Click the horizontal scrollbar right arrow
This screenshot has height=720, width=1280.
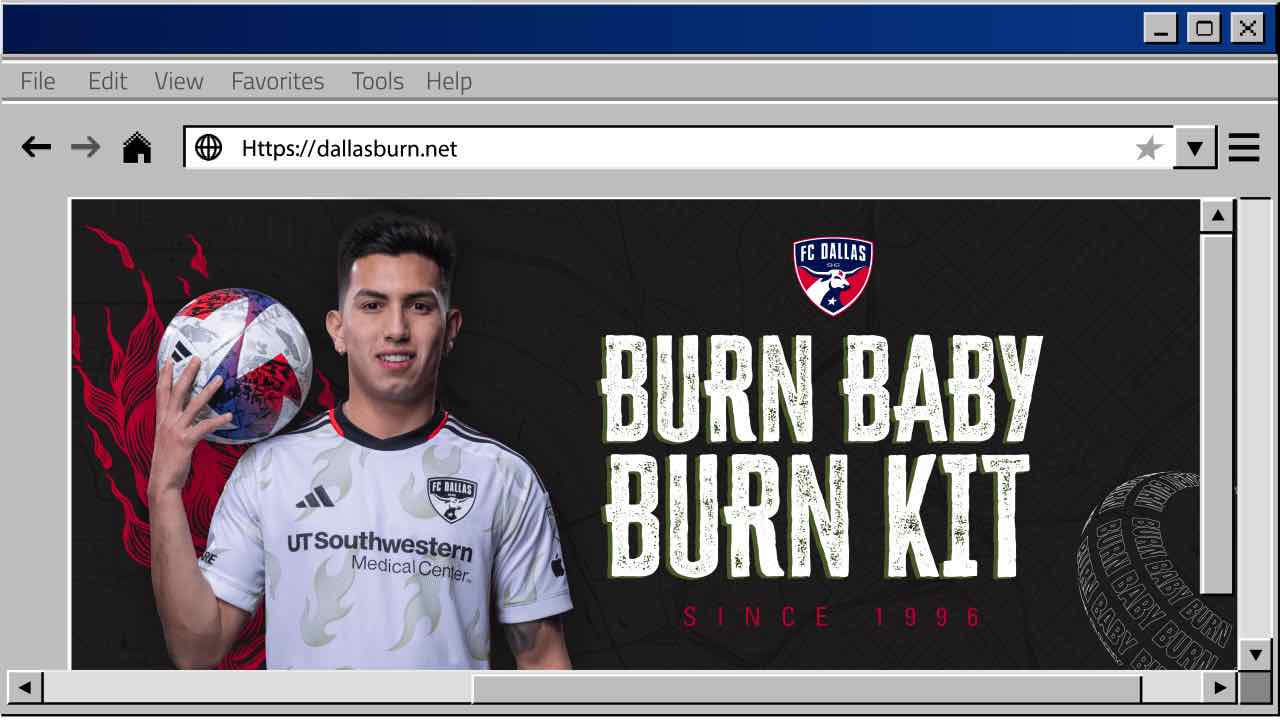point(1219,687)
